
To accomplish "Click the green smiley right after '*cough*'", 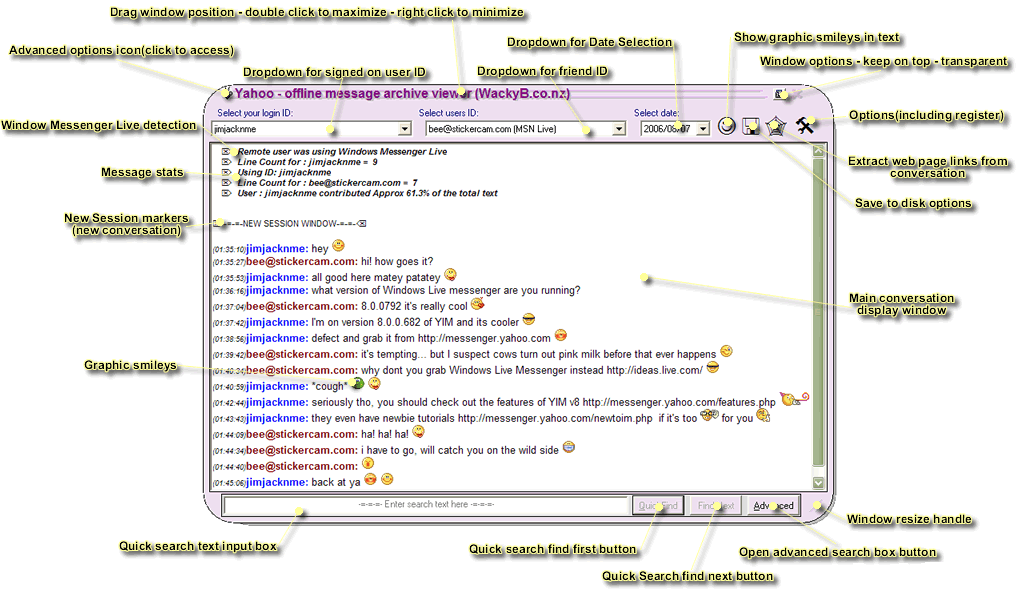I will click(x=357, y=383).
